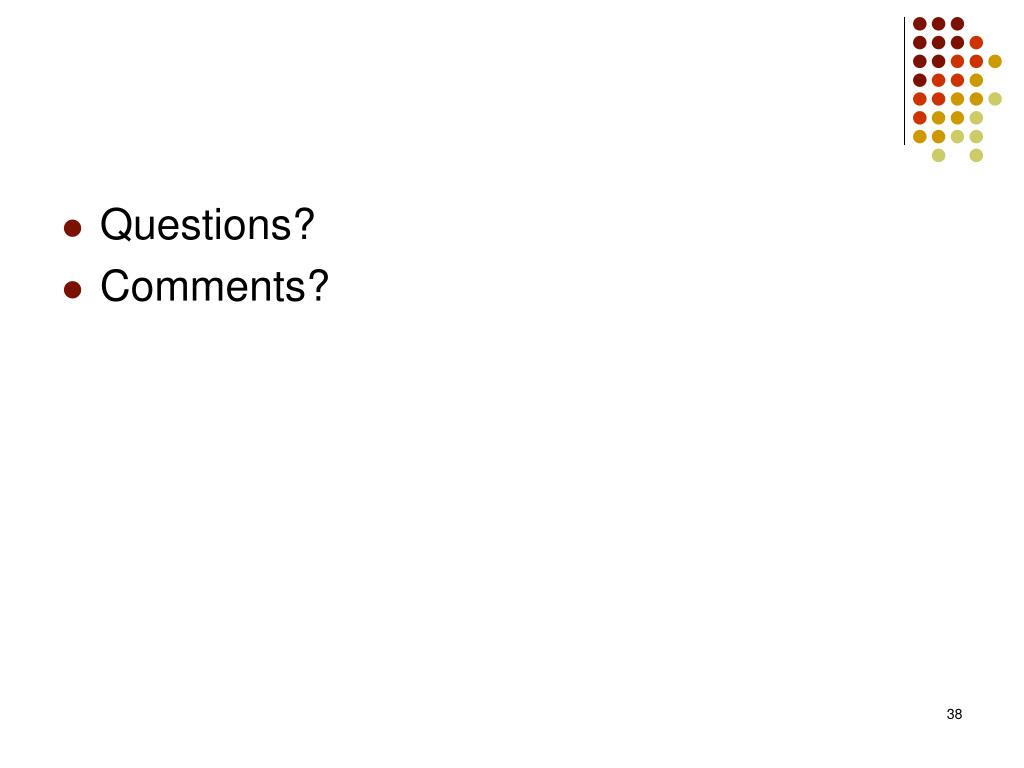Click the only dark red dot in fourth row
Viewport: 1024px width, 768px height.
pos(920,80)
